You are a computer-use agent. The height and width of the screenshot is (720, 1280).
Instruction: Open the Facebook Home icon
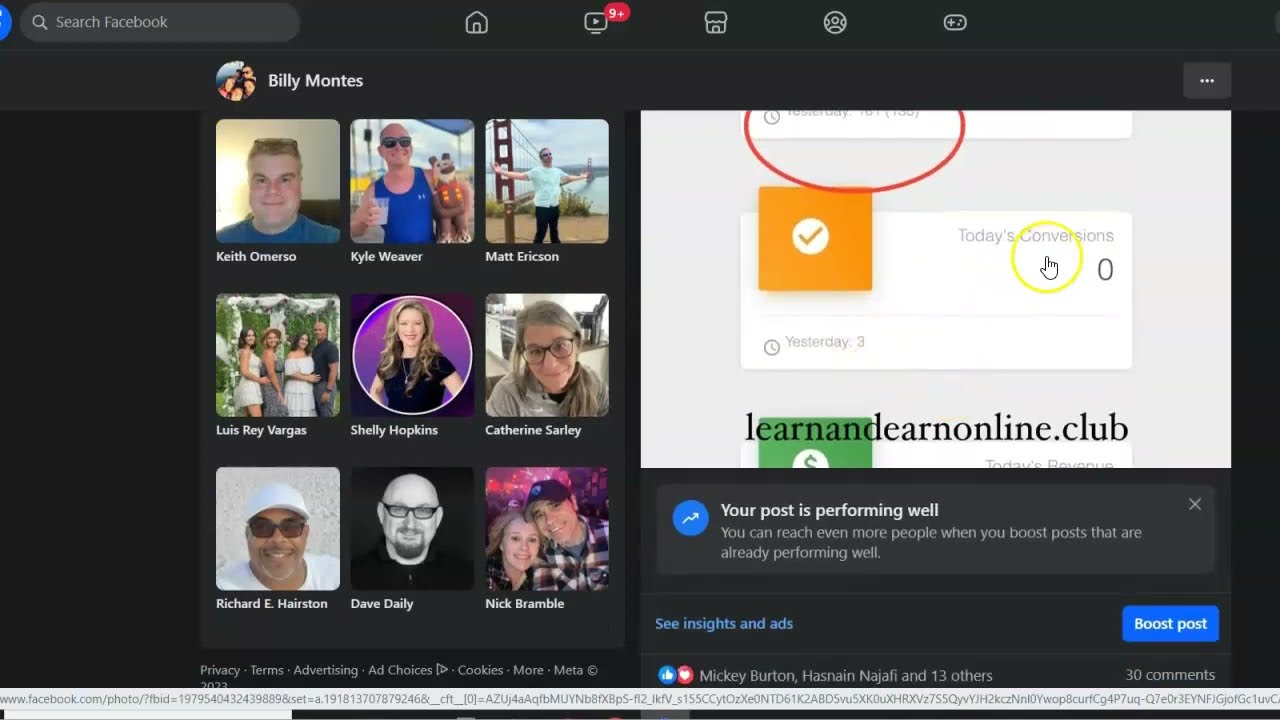pyautogui.click(x=477, y=22)
